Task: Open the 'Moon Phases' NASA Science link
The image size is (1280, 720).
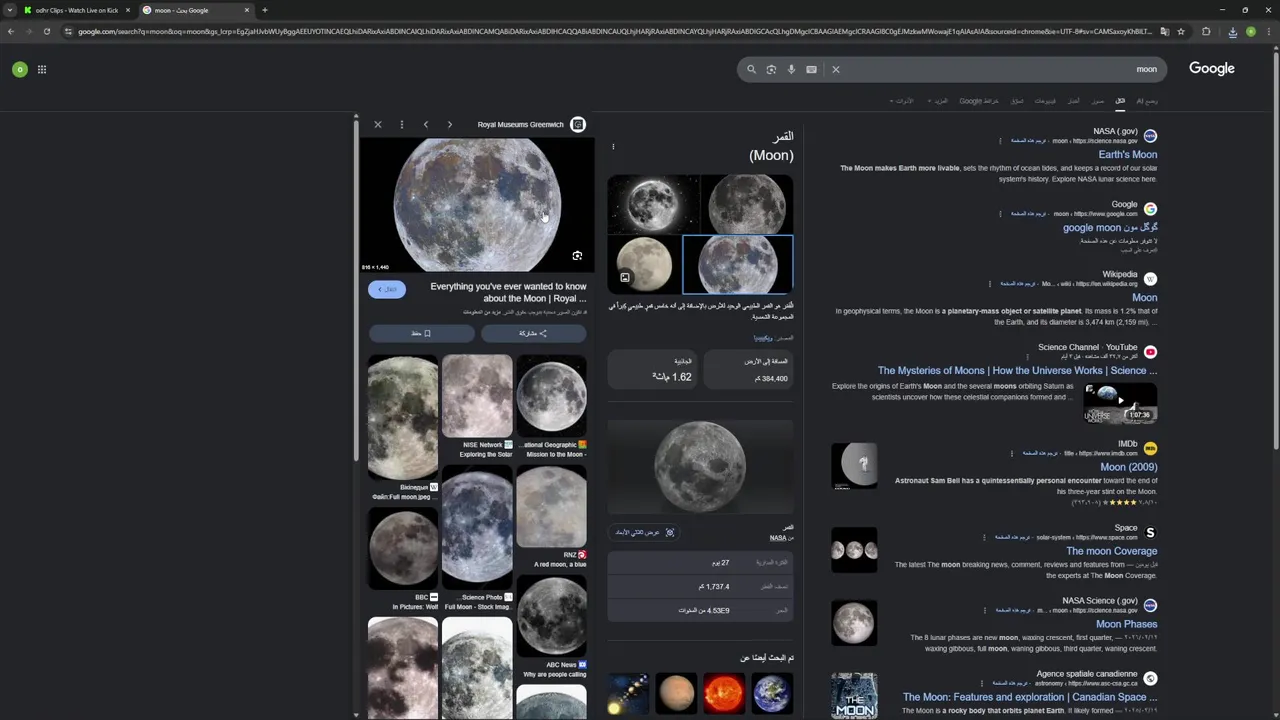Action: click(1126, 624)
